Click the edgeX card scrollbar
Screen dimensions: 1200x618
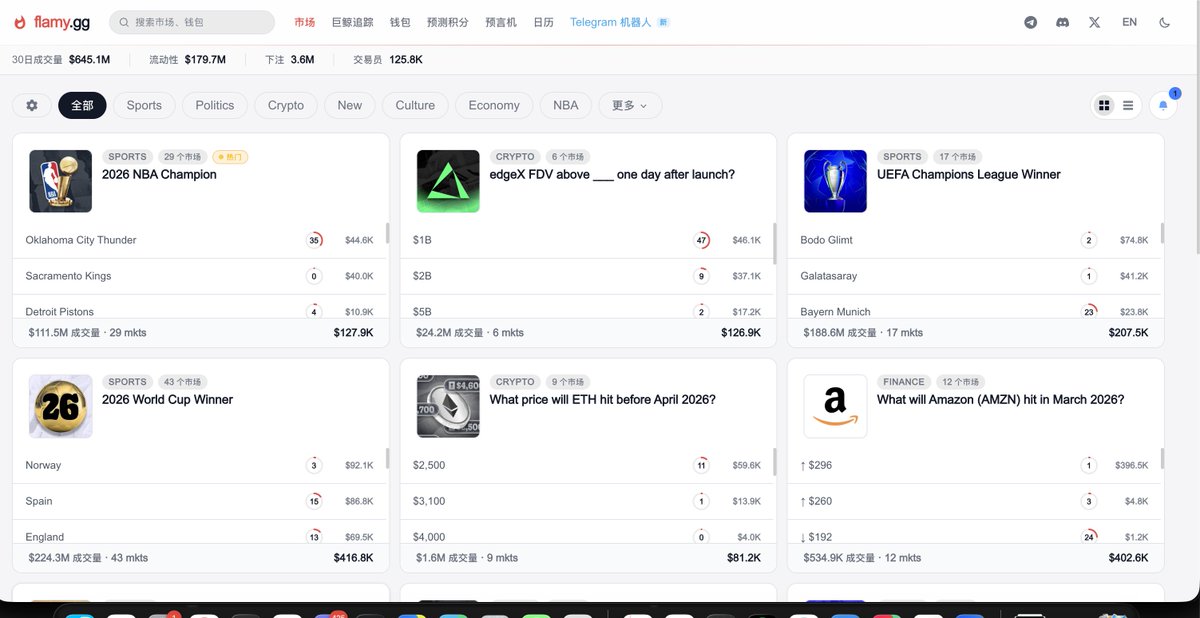tap(774, 243)
